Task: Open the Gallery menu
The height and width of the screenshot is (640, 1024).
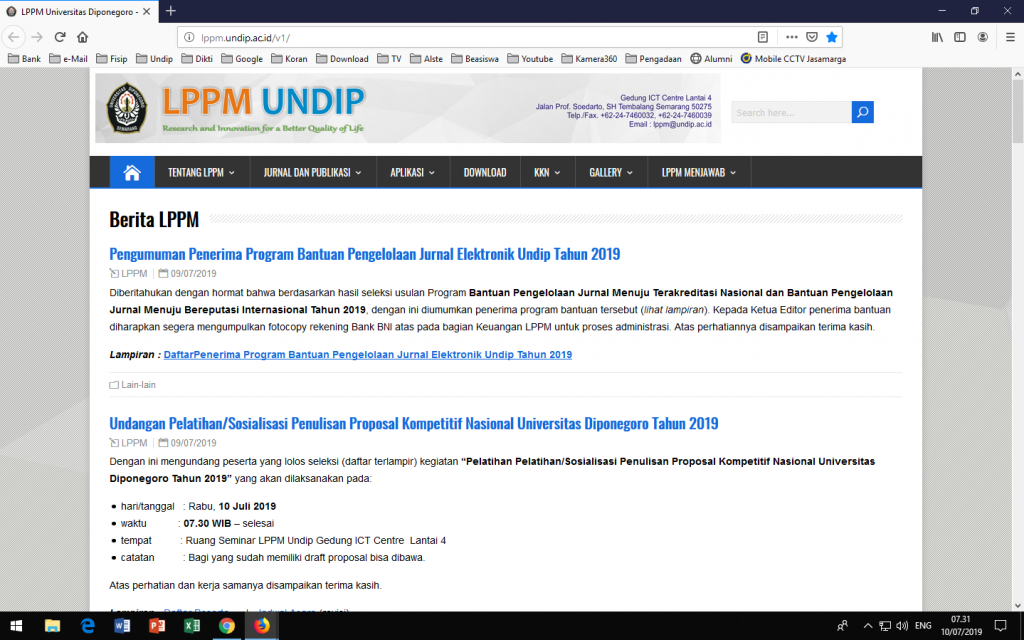Action: 611,172
